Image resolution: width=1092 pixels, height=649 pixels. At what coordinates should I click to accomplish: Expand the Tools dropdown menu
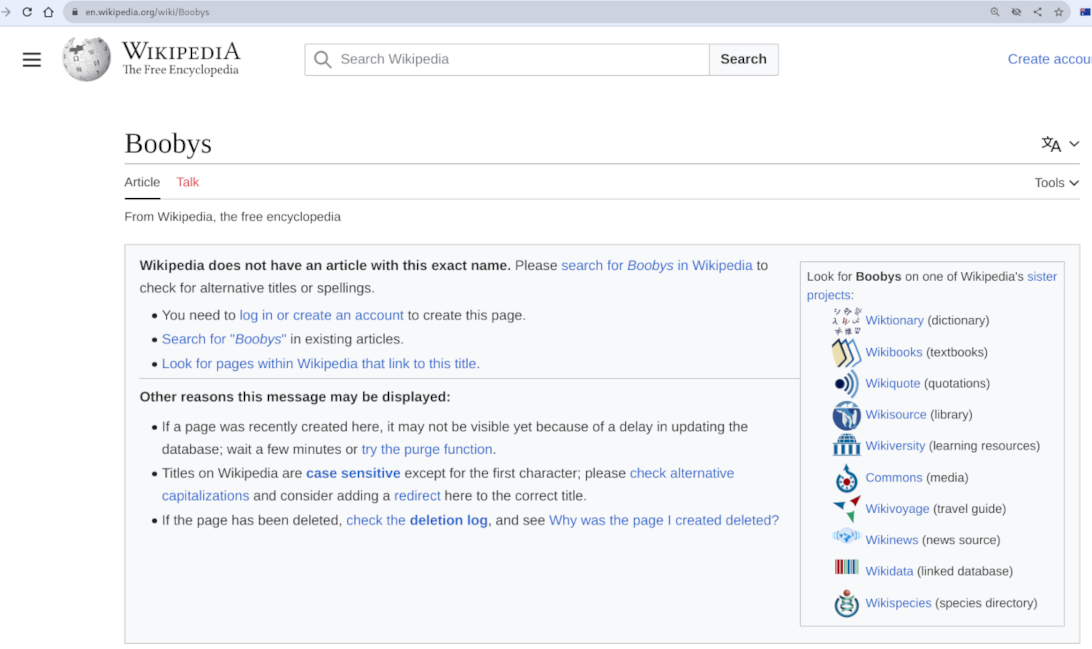(1056, 183)
